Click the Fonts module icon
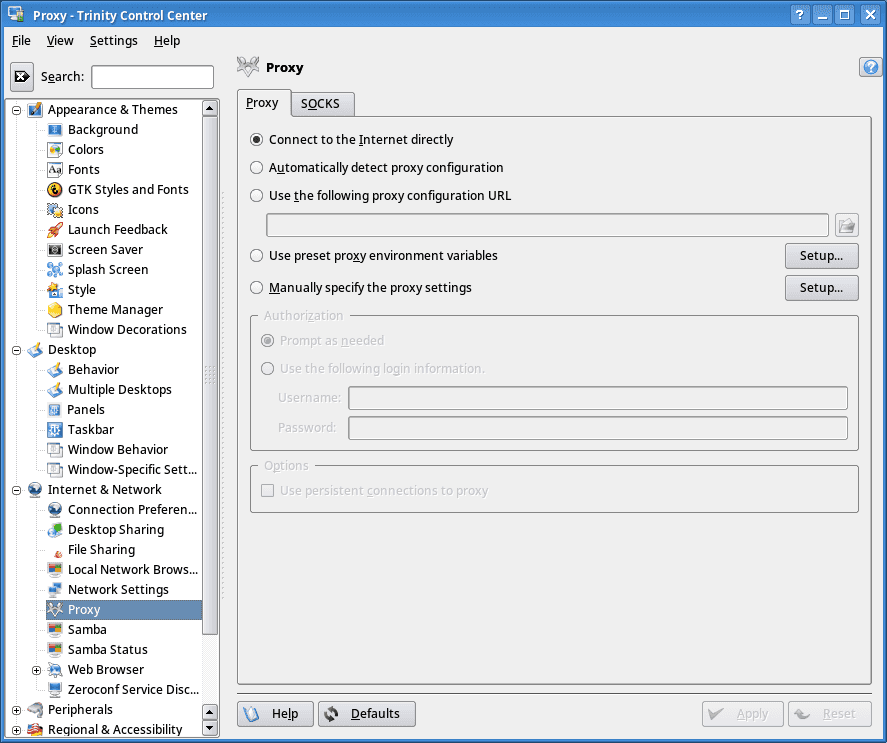The height and width of the screenshot is (743, 887). tap(55, 170)
